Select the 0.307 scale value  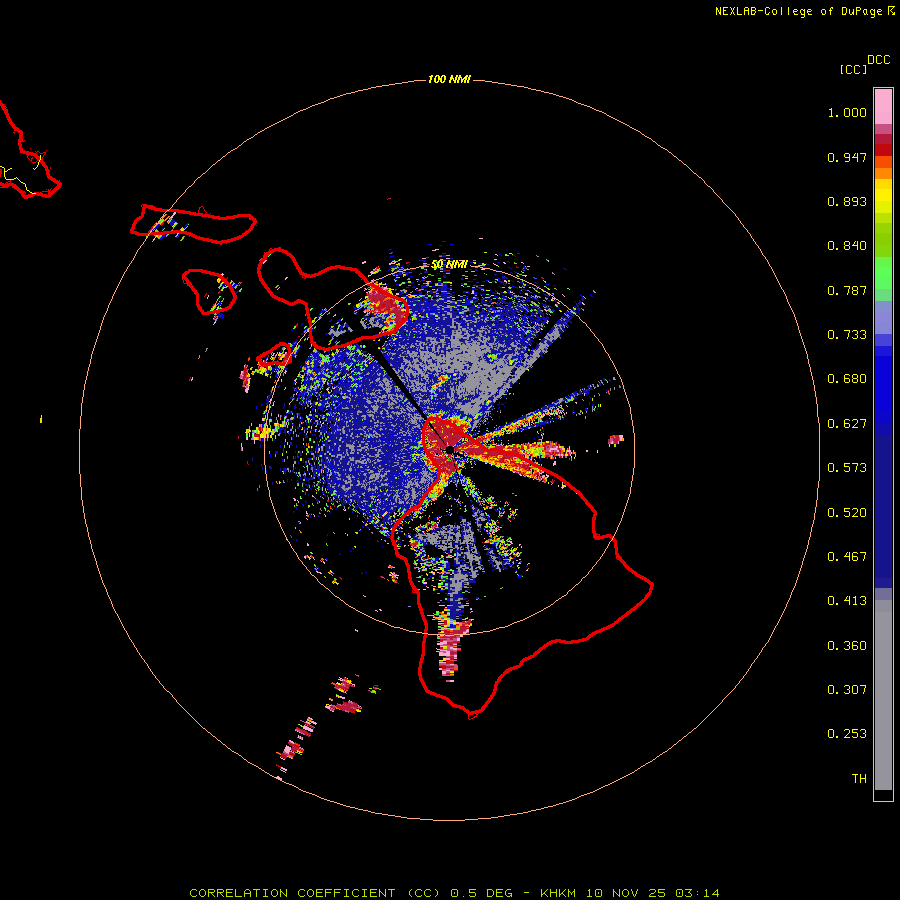[847, 690]
